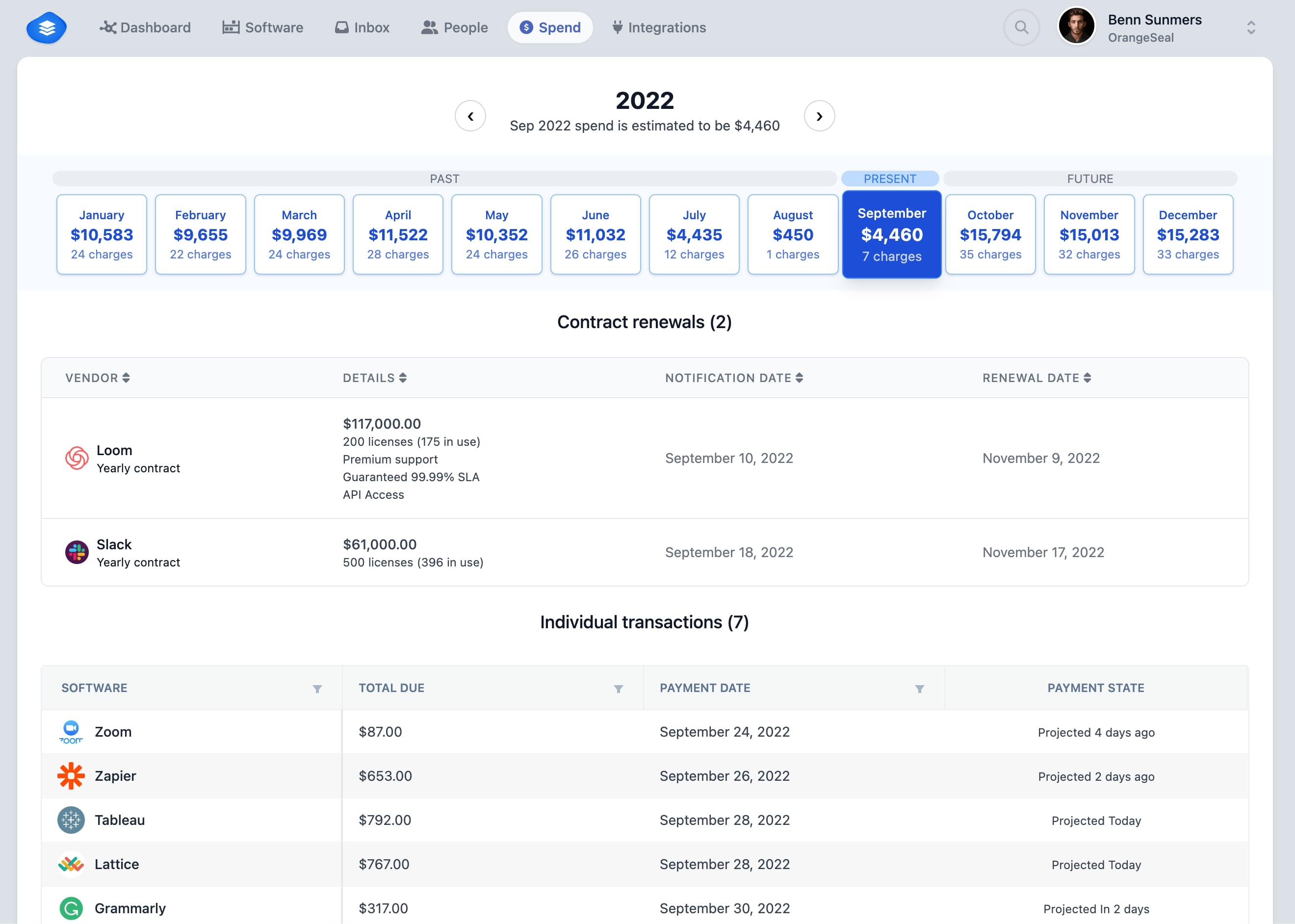Advance to next year with right arrow
The image size is (1295, 924).
pyautogui.click(x=819, y=116)
